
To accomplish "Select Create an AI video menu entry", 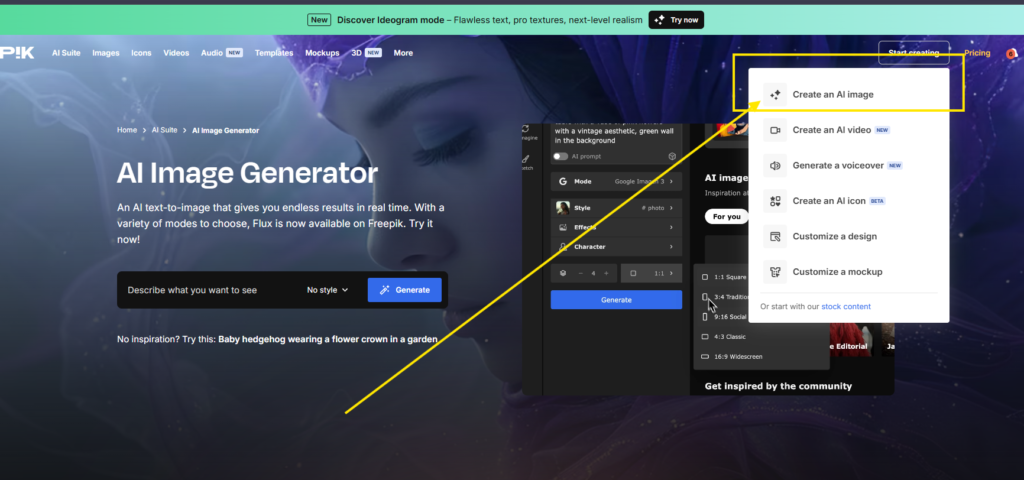I will click(x=848, y=130).
